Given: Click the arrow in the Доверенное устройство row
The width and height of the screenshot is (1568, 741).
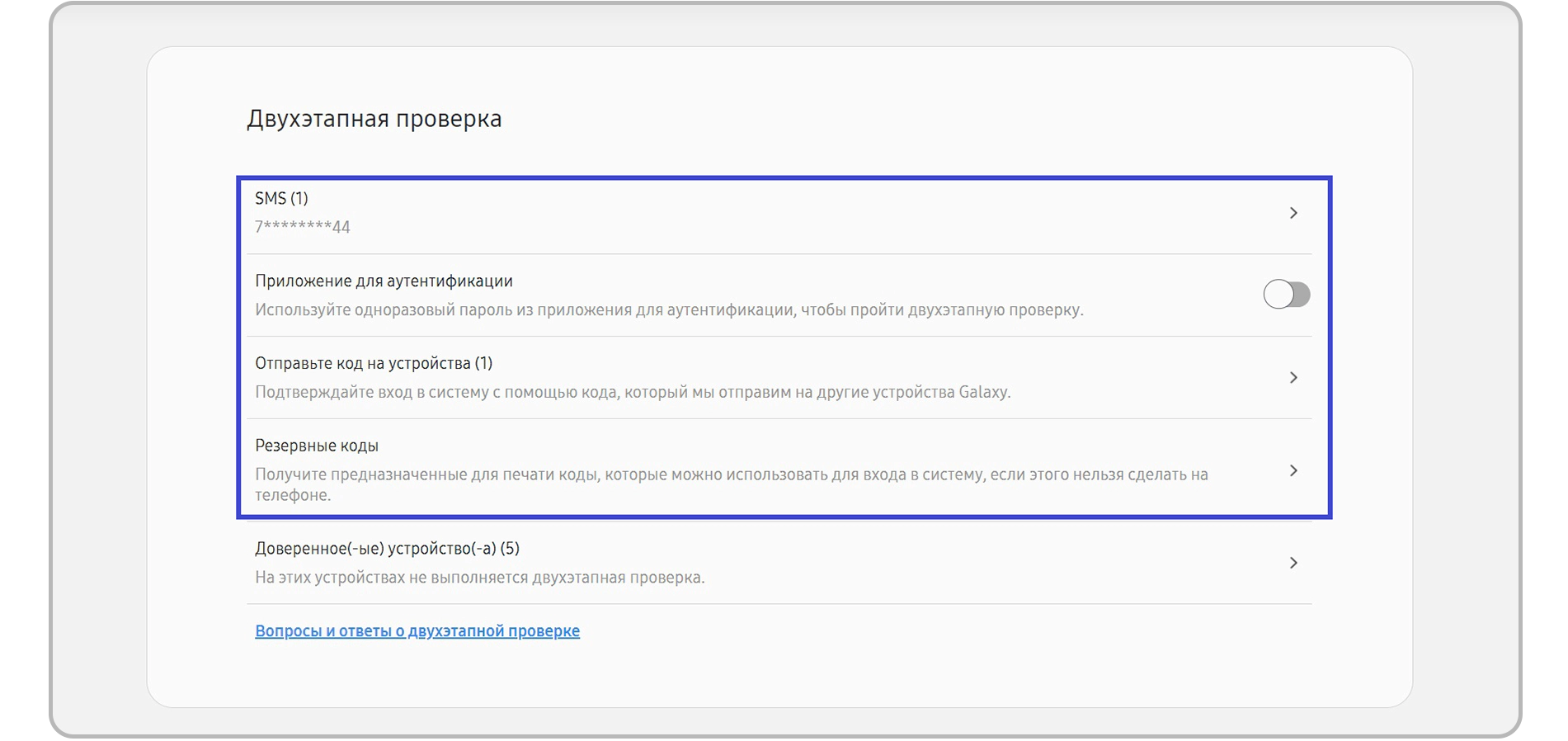Looking at the screenshot, I should click(1293, 563).
